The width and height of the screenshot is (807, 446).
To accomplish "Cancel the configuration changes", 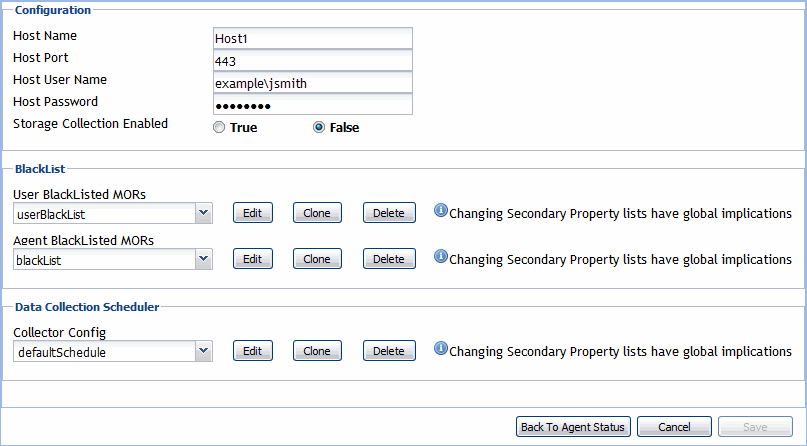I will 674,427.
